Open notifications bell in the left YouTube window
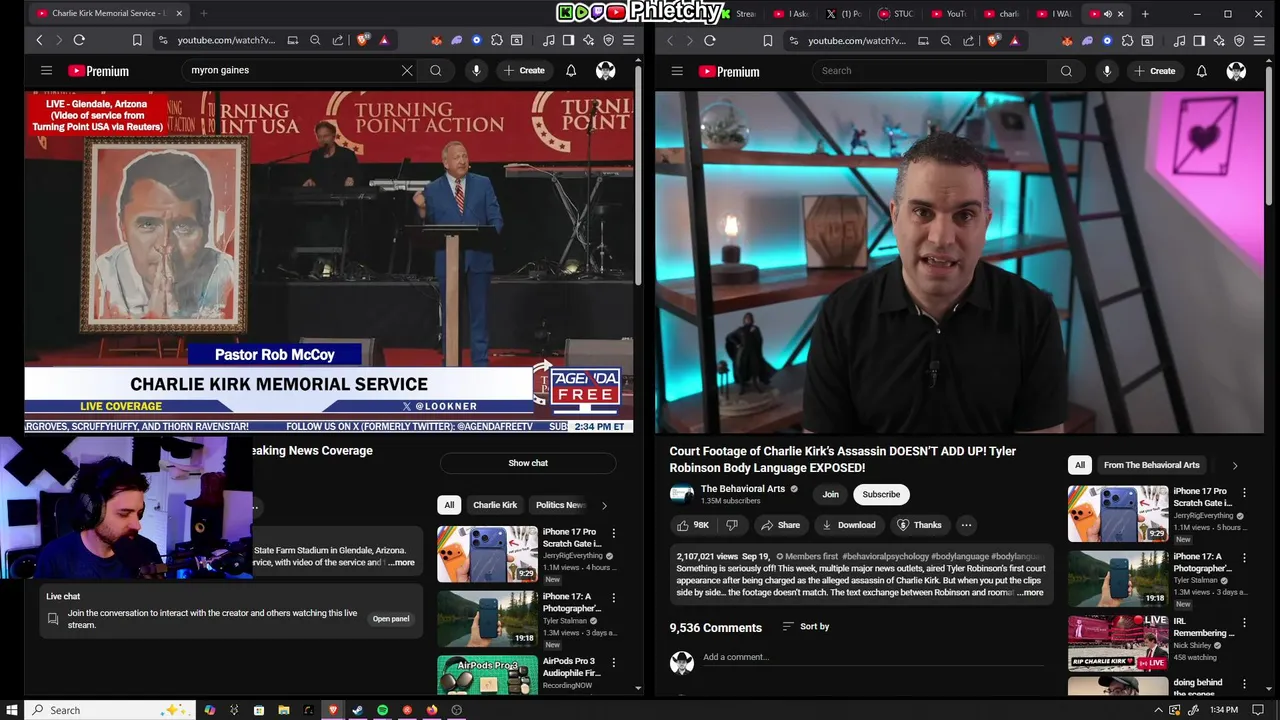This screenshot has width=1280, height=720. (571, 71)
